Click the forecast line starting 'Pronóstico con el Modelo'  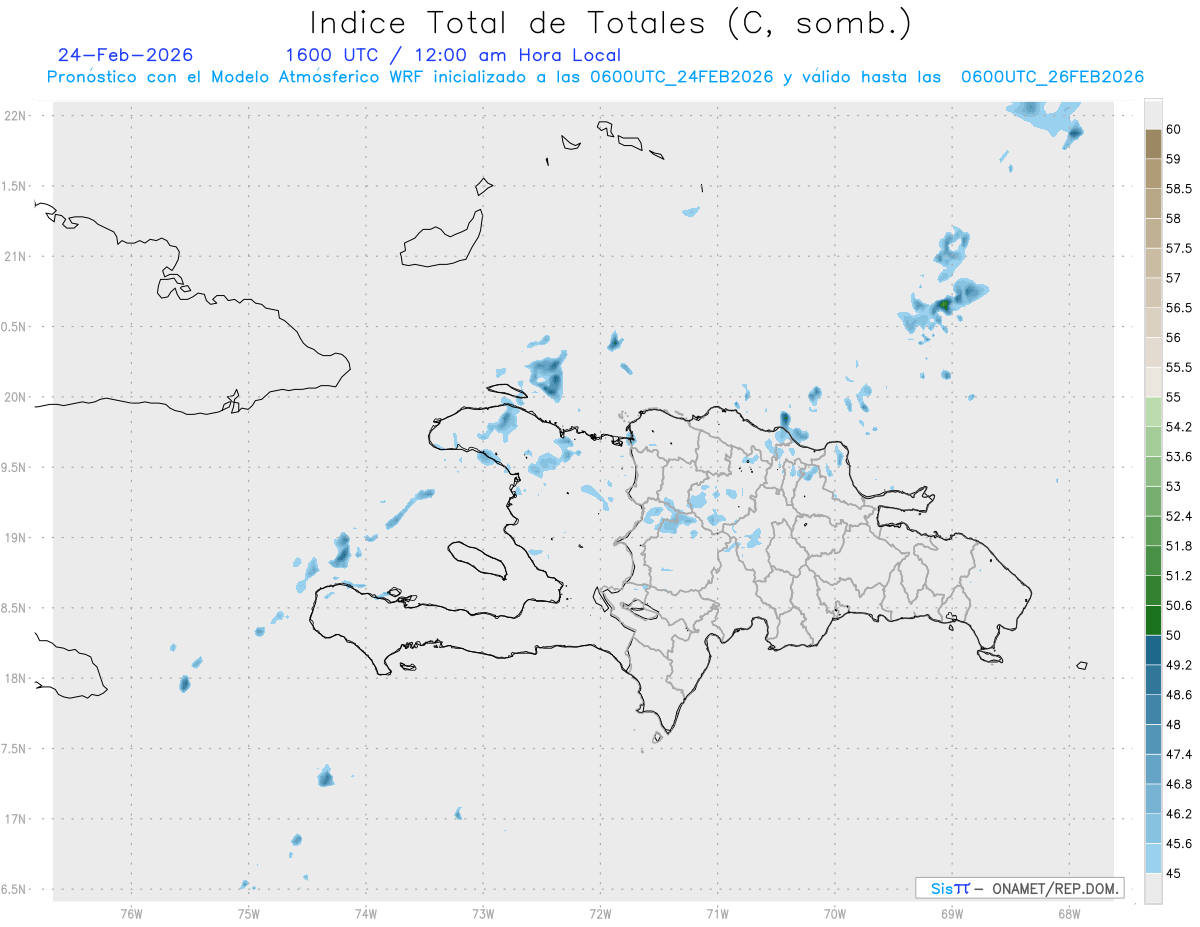(596, 77)
